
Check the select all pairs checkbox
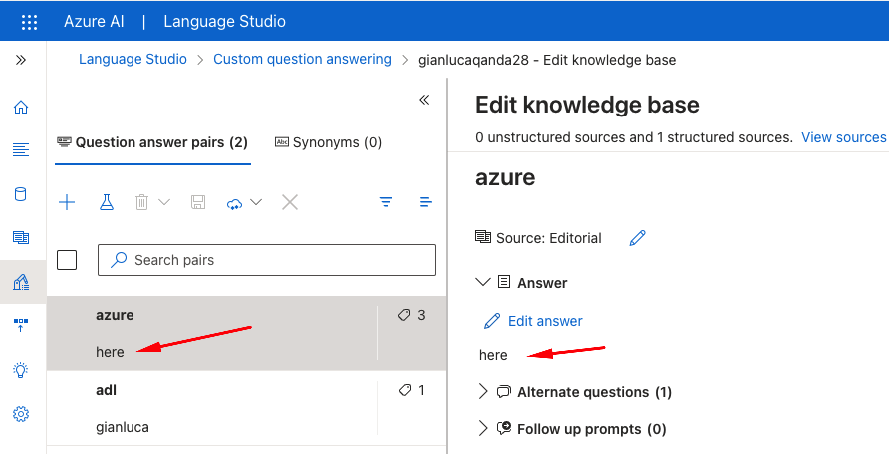[67, 260]
